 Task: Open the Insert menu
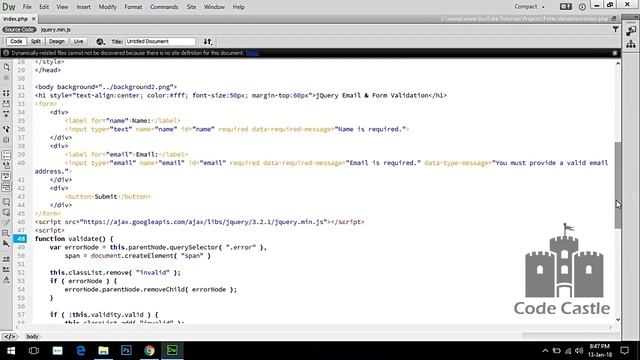(83, 7)
